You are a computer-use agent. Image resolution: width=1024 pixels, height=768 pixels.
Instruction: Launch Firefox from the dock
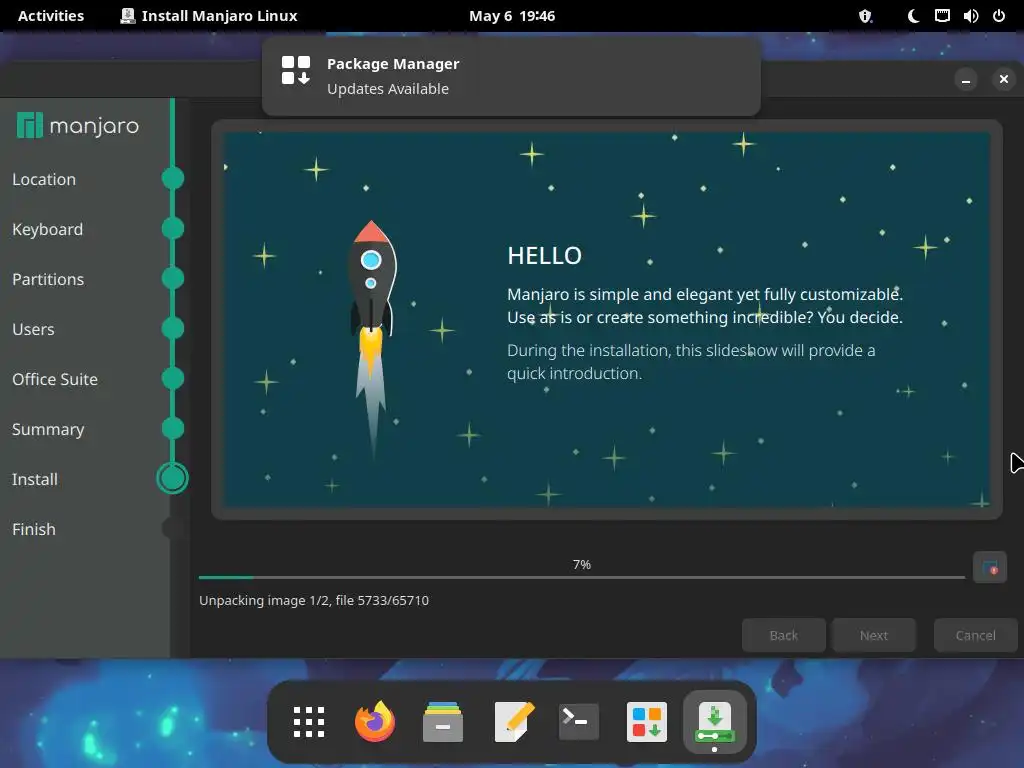(375, 722)
